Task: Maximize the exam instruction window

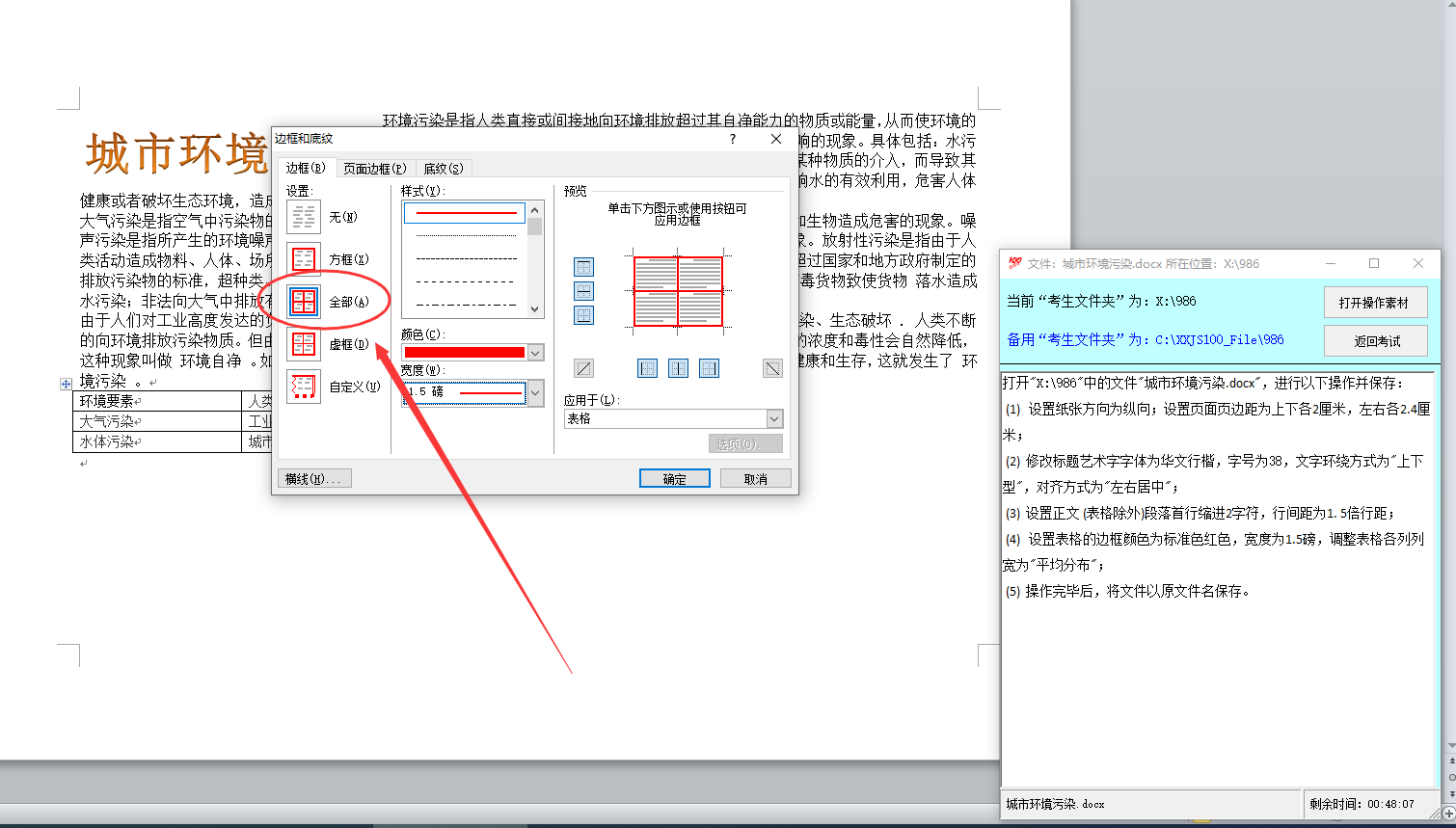Action: coord(1374,263)
